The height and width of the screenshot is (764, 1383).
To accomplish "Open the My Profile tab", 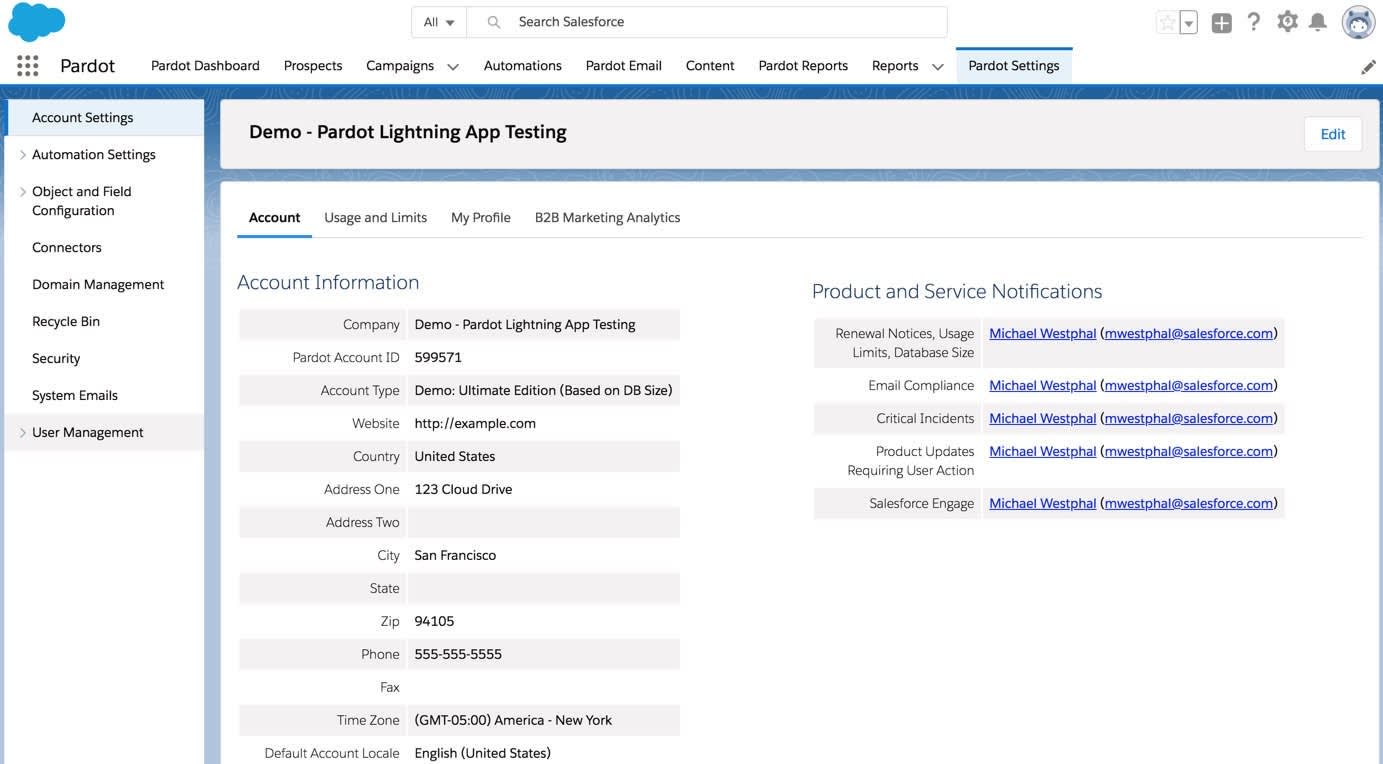I will (x=481, y=217).
